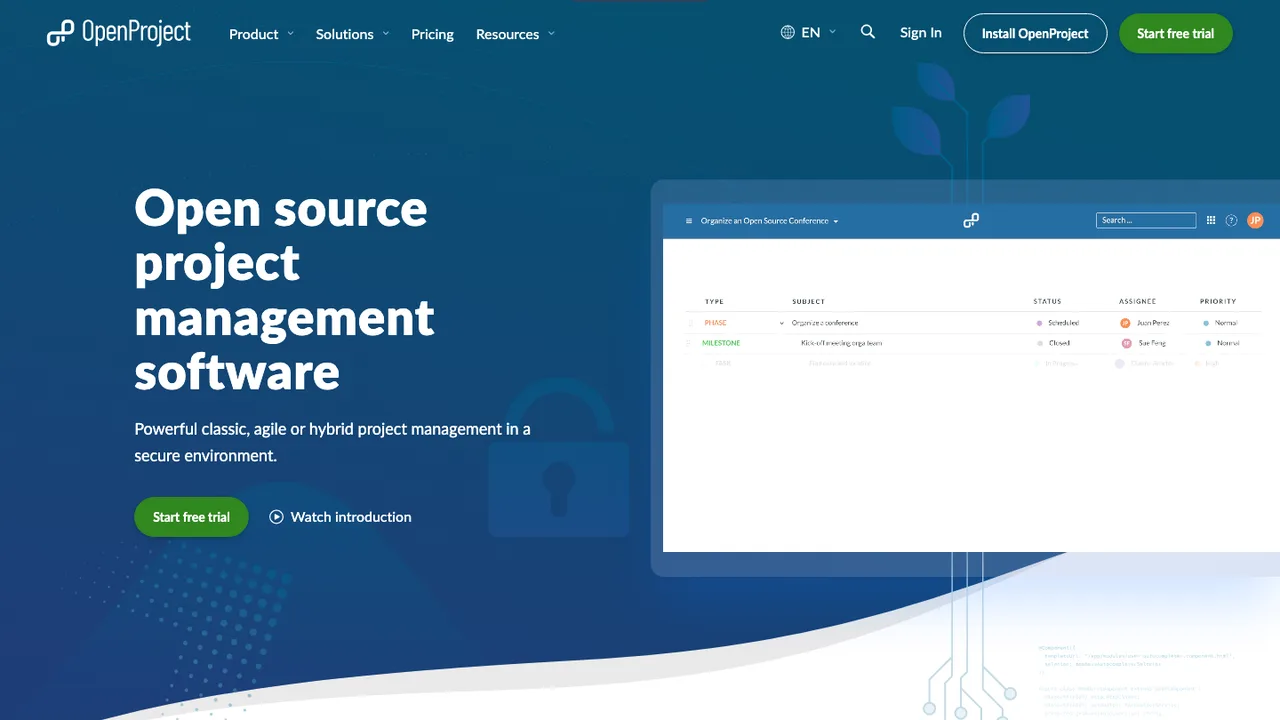Screen dimensions: 1280x720
Task: Click the ASSIGNEE column header
Action: click(x=1137, y=301)
